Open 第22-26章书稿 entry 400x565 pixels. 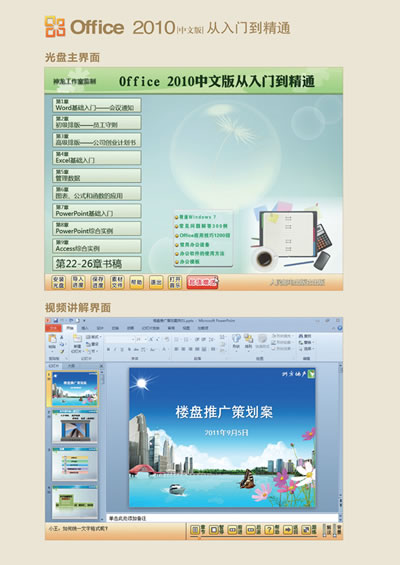coord(97,263)
